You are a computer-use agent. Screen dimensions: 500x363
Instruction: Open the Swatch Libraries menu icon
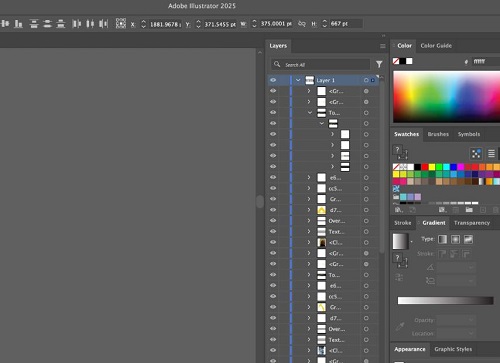click(398, 210)
